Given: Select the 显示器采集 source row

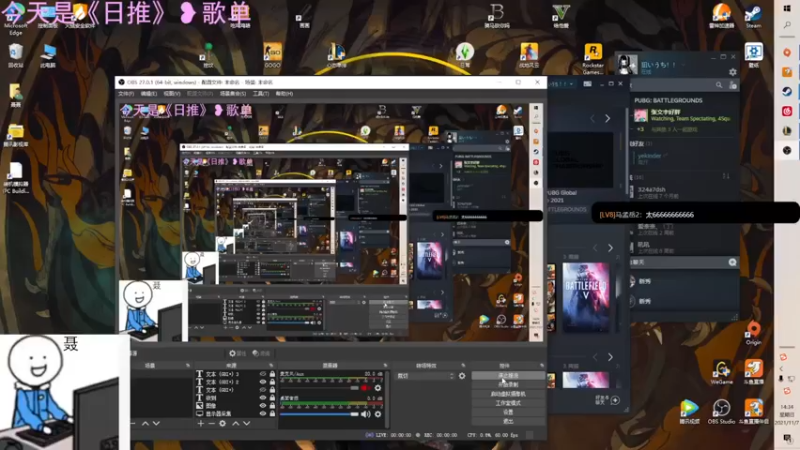Looking at the screenshot, I should click(234, 413).
